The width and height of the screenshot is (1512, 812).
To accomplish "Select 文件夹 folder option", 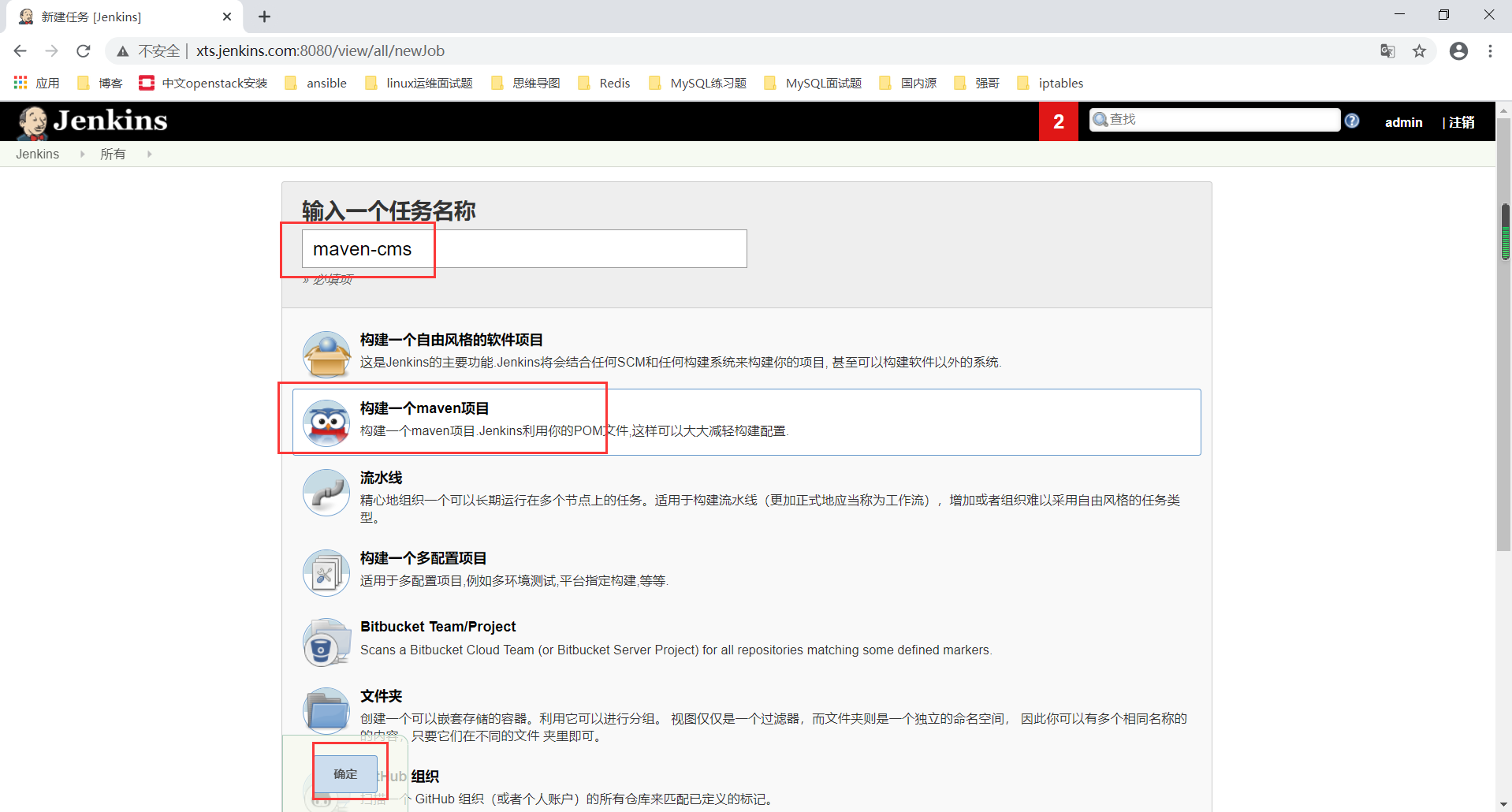I will coord(747,715).
